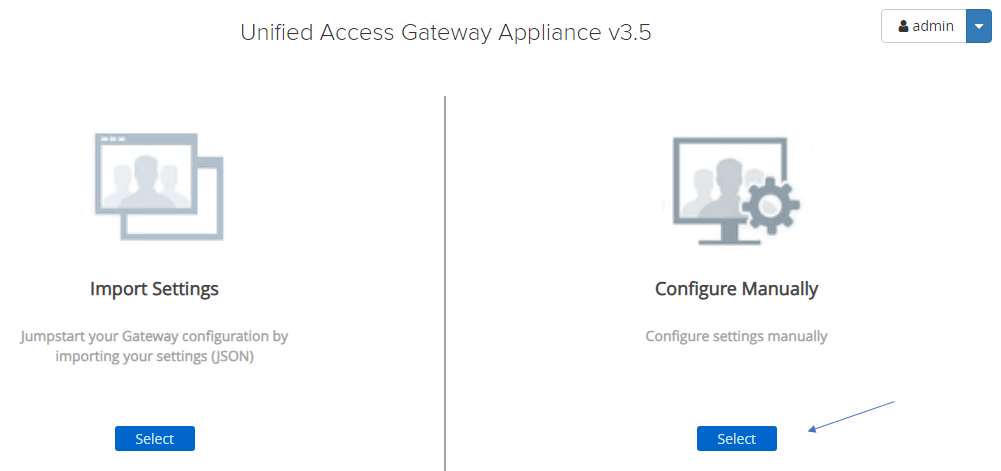Click the Configure settings manually description
Image resolution: width=1001 pixels, height=471 pixels.
[x=736, y=336]
